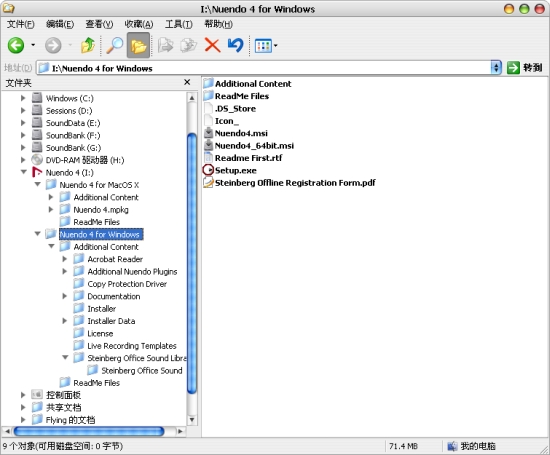This screenshot has width=550, height=455.
Task: Select the .DS_Store file
Action: pyautogui.click(x=235, y=109)
